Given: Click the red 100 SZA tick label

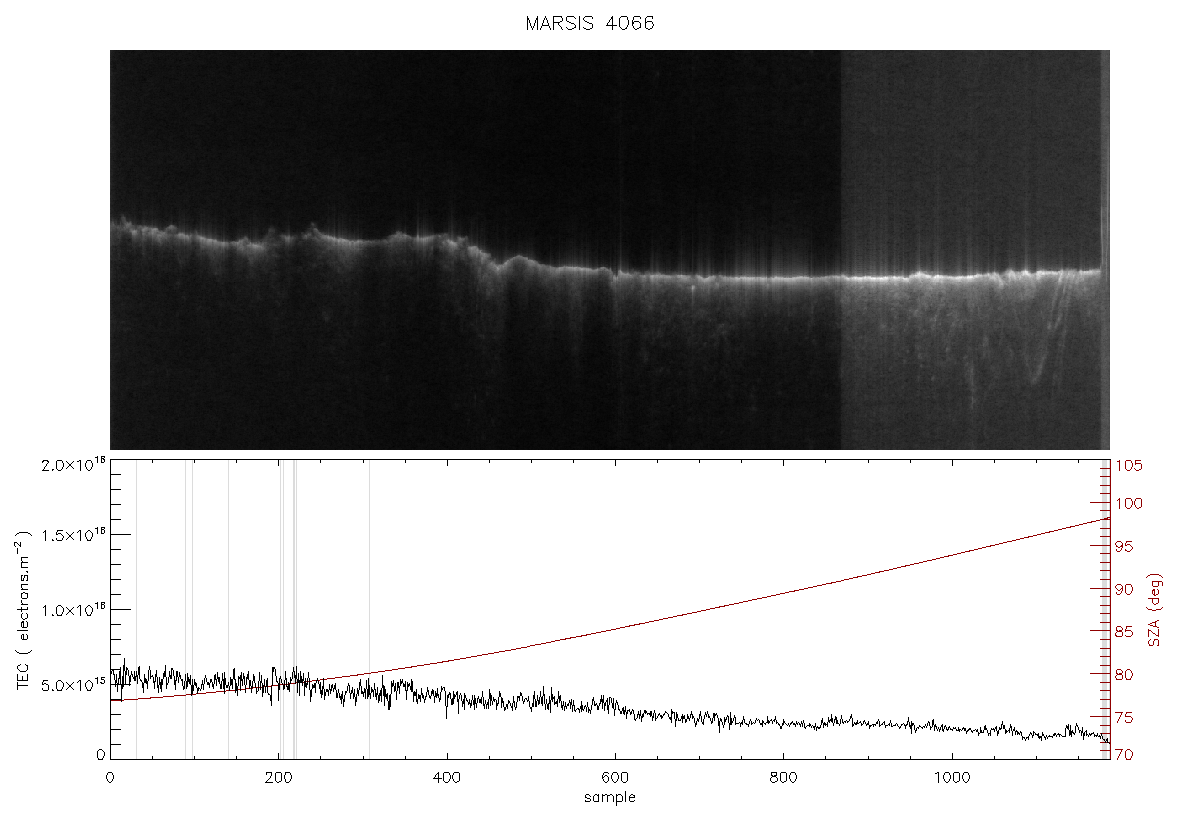Looking at the screenshot, I should point(1129,503).
